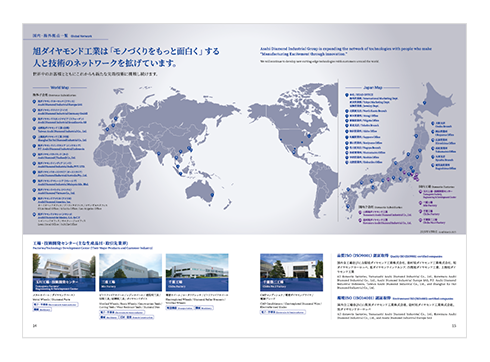Click the large Japanese headline text
Viewport: 490px width, 362px height.
point(126,57)
